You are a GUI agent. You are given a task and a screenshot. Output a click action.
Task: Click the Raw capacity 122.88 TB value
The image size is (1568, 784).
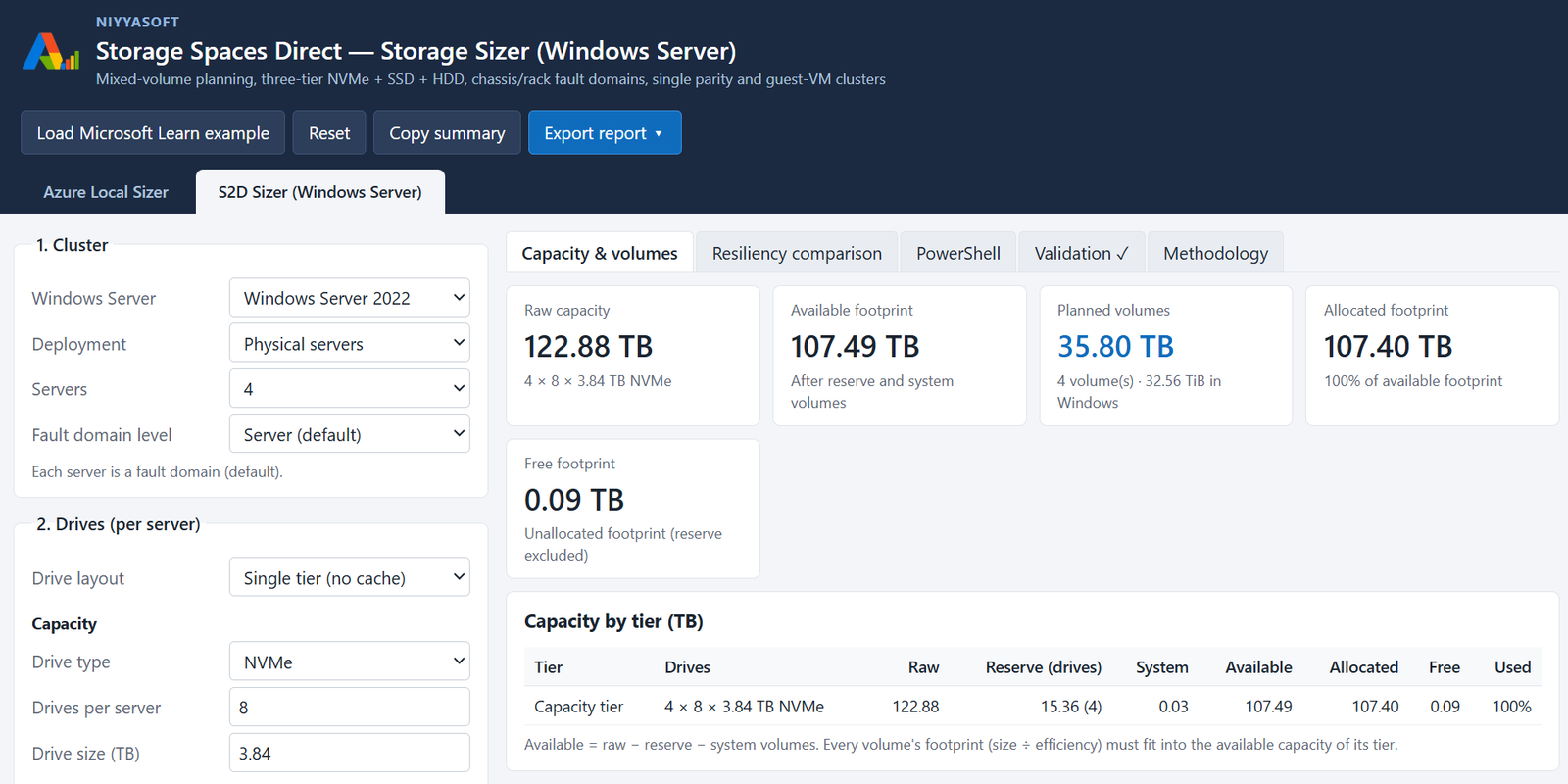588,347
